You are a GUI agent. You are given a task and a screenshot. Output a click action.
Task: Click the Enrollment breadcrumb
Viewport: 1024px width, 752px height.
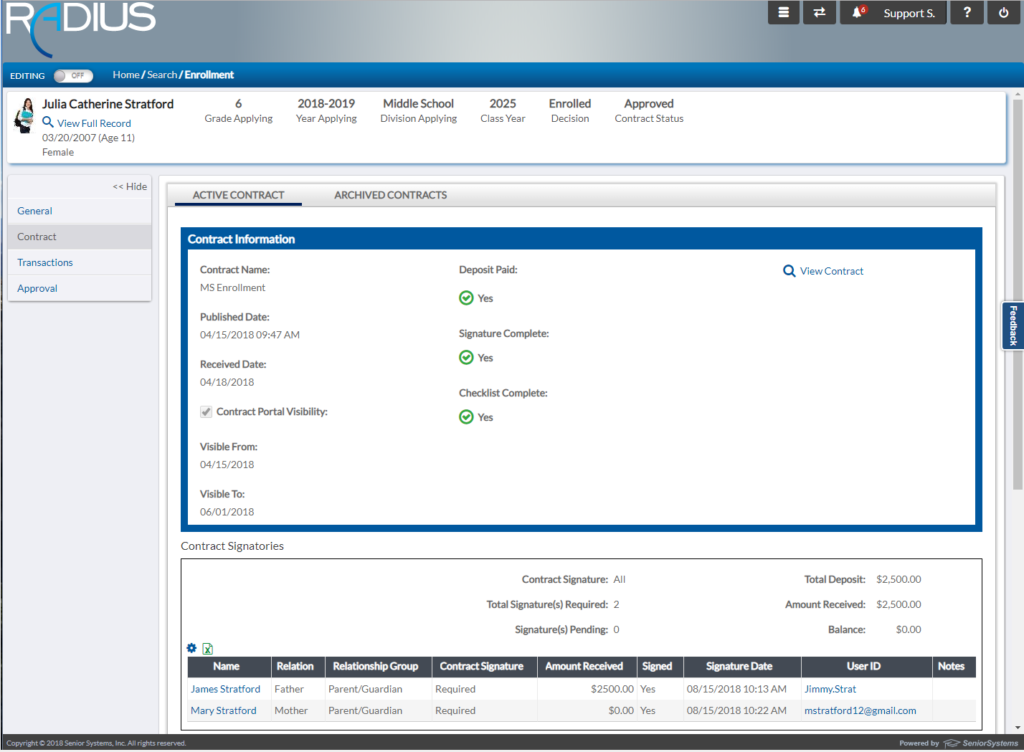[209, 75]
